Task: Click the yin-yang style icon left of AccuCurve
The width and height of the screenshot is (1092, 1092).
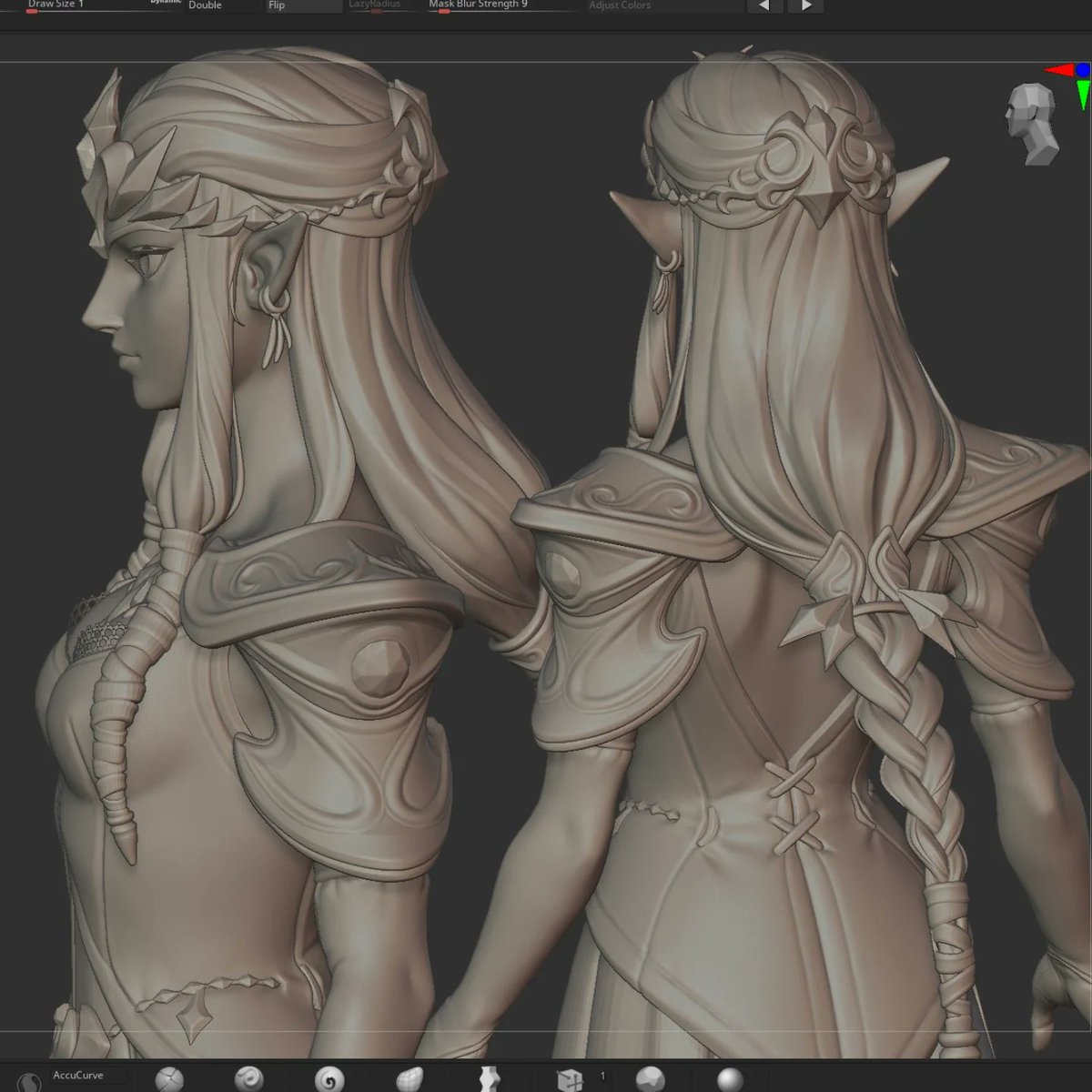Action: 29,1081
